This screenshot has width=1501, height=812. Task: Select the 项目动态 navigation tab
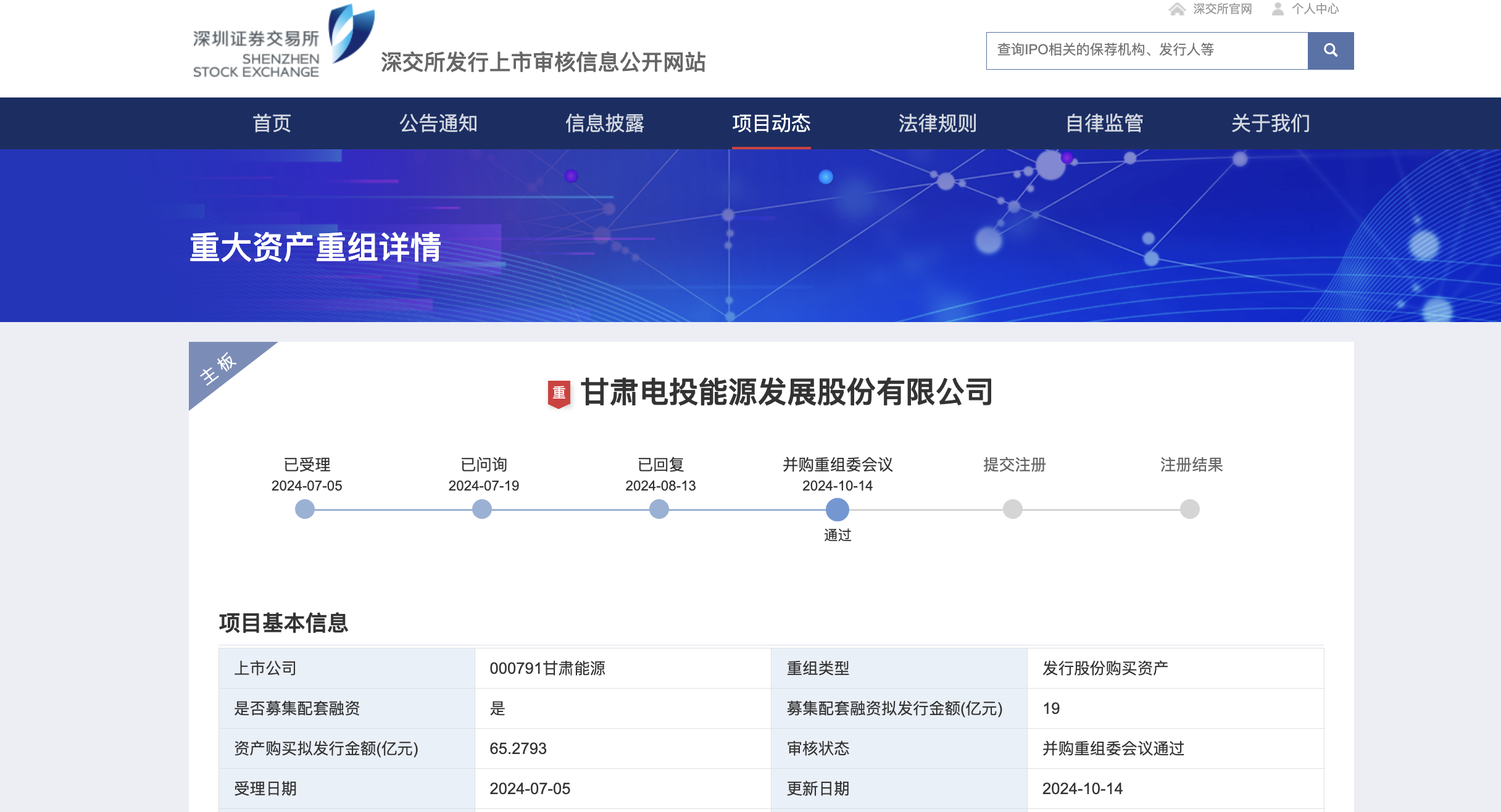[771, 123]
